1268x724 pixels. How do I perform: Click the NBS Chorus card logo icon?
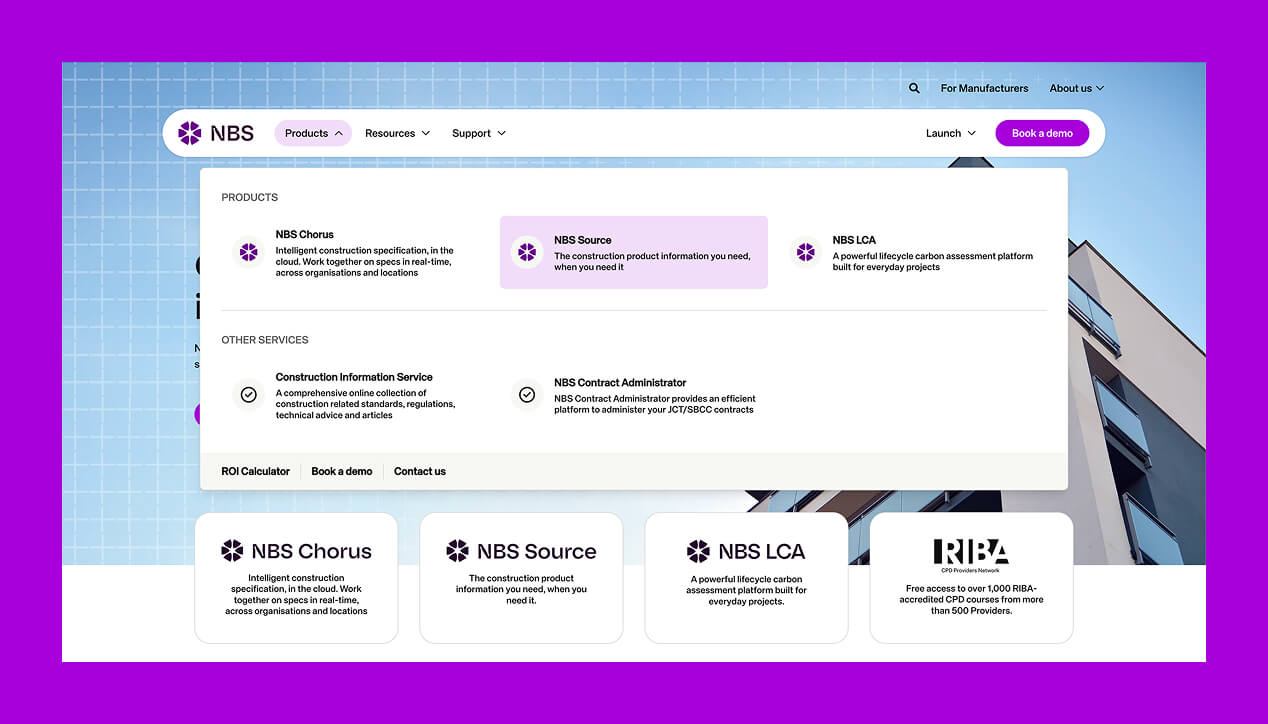232,551
